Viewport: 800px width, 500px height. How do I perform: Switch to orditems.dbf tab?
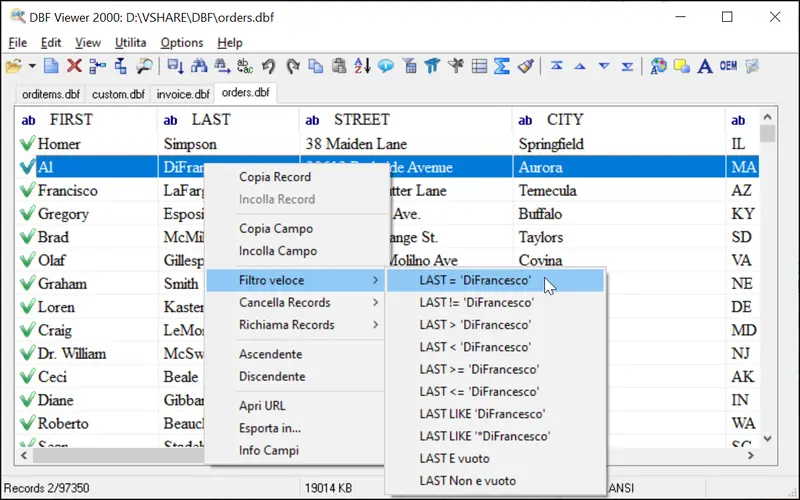point(51,94)
